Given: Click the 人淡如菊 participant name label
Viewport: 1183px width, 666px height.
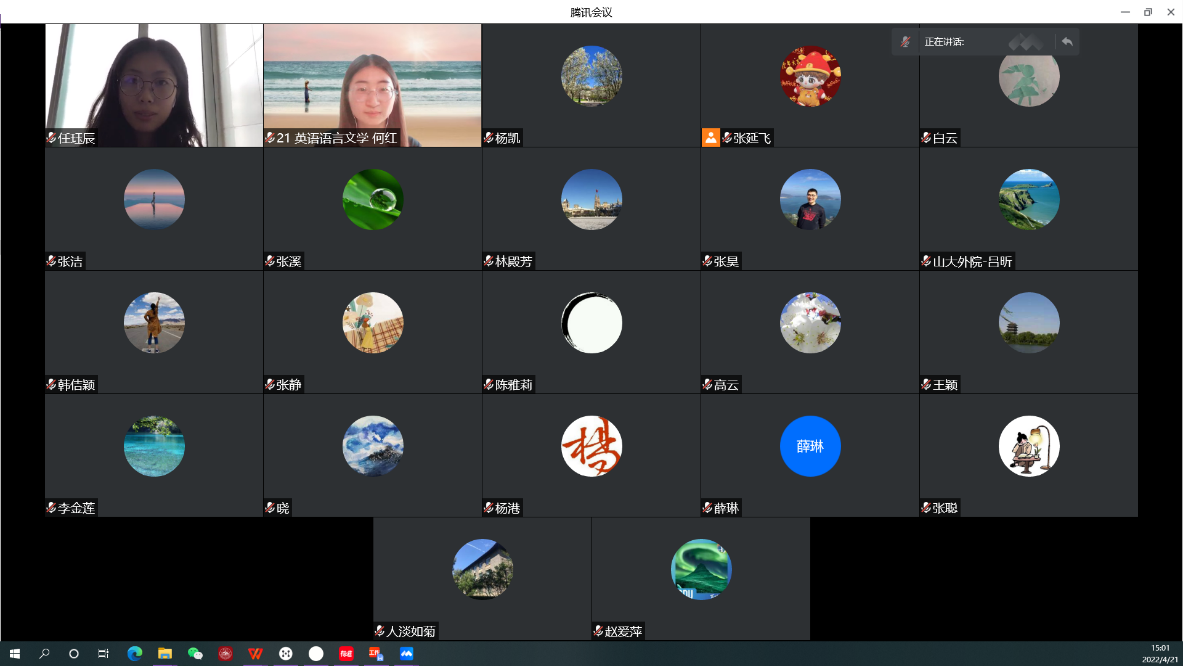Looking at the screenshot, I should (x=411, y=631).
